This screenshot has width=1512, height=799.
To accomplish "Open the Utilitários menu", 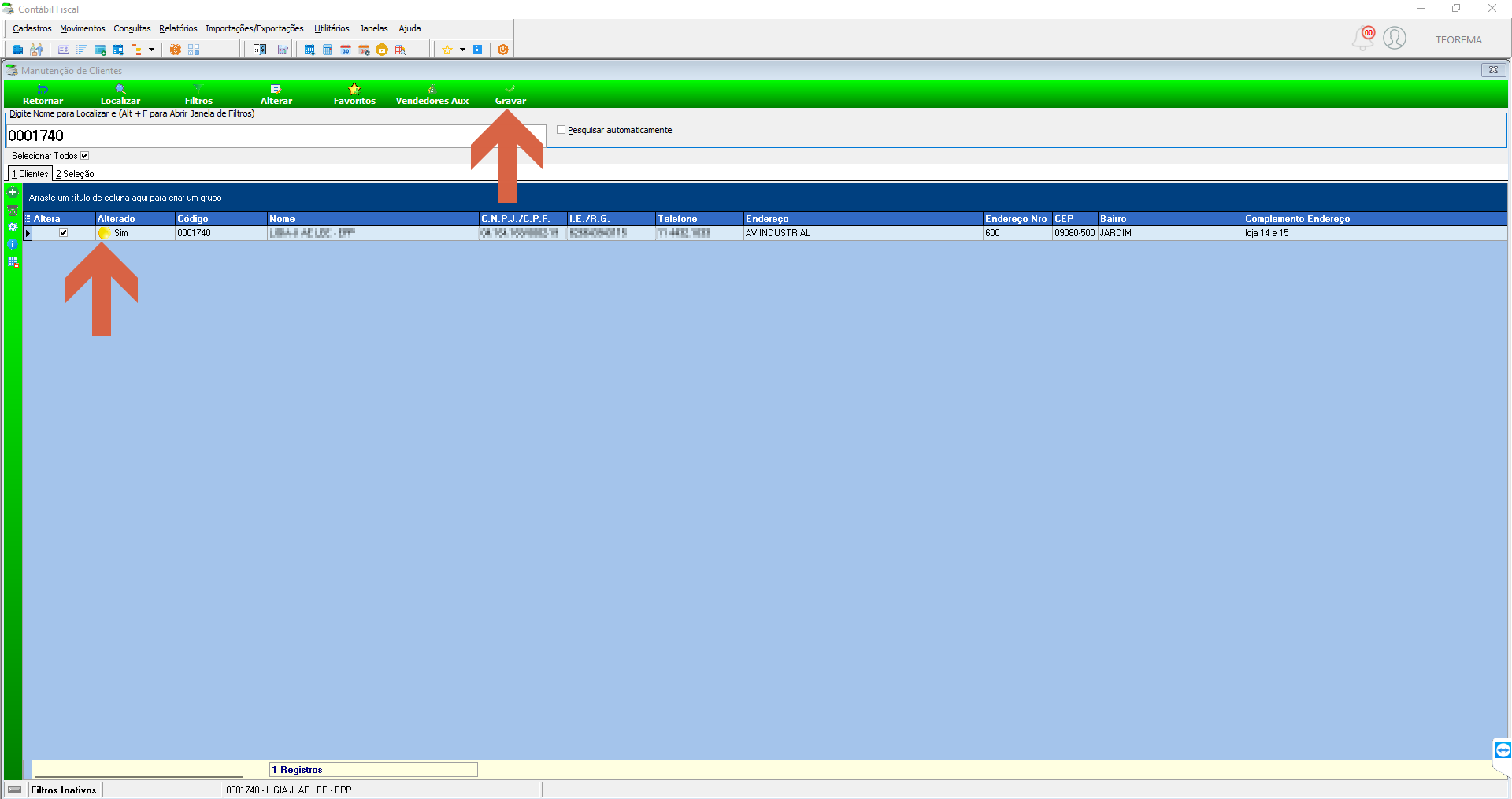I will 332,28.
